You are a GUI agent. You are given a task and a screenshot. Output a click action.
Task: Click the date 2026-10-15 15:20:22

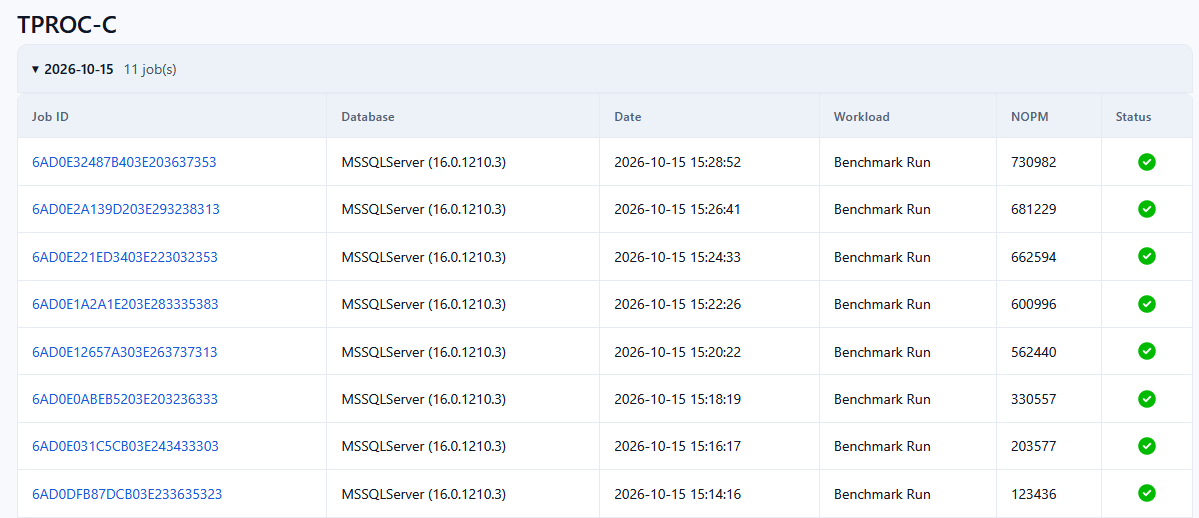click(x=677, y=352)
